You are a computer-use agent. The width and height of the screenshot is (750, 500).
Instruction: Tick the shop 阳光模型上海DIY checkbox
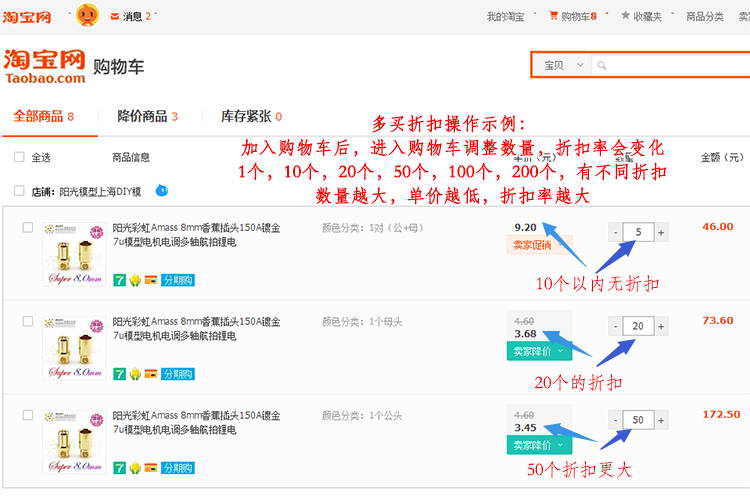point(19,191)
